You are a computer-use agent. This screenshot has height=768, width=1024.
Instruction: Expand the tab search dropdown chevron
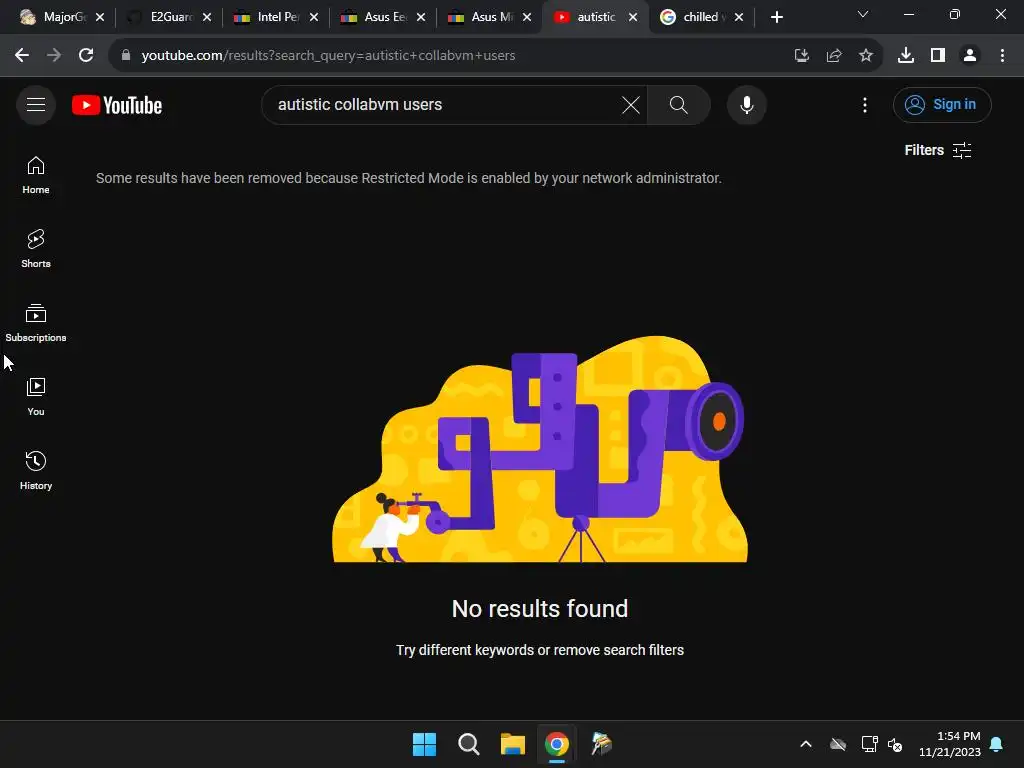tap(863, 14)
